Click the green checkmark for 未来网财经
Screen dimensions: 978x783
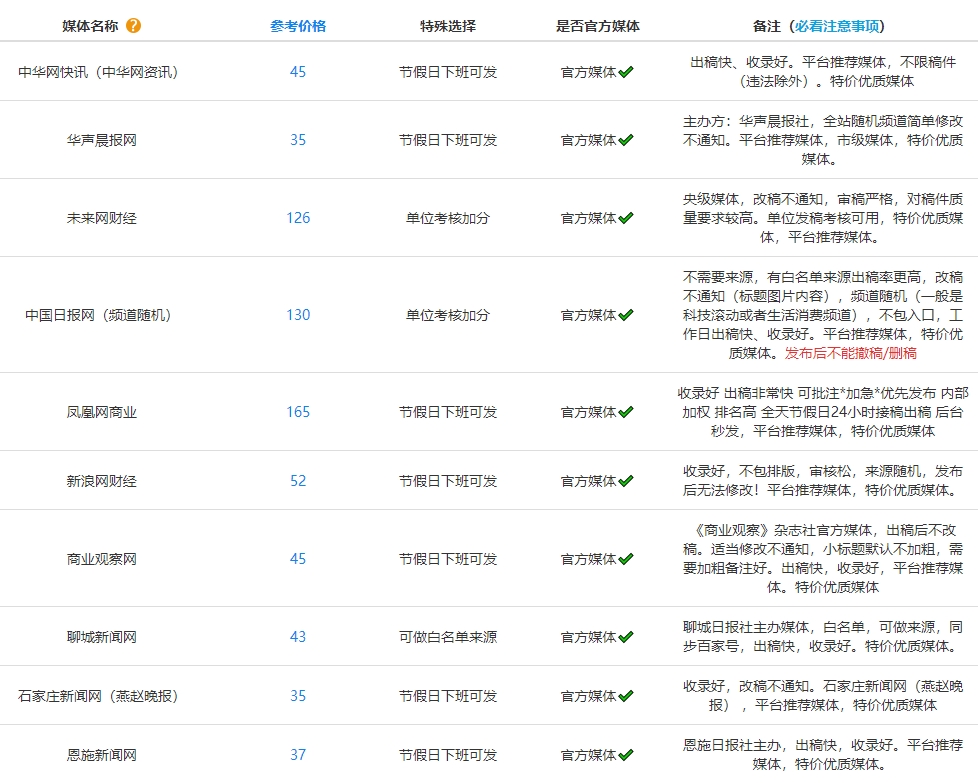(x=626, y=218)
